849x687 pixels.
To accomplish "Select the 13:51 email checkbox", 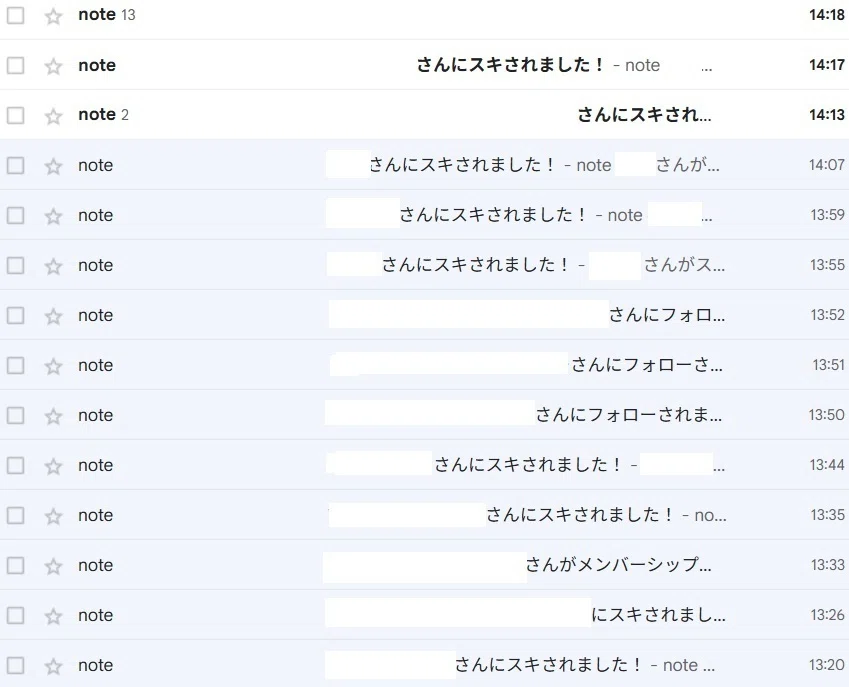I will [x=15, y=365].
